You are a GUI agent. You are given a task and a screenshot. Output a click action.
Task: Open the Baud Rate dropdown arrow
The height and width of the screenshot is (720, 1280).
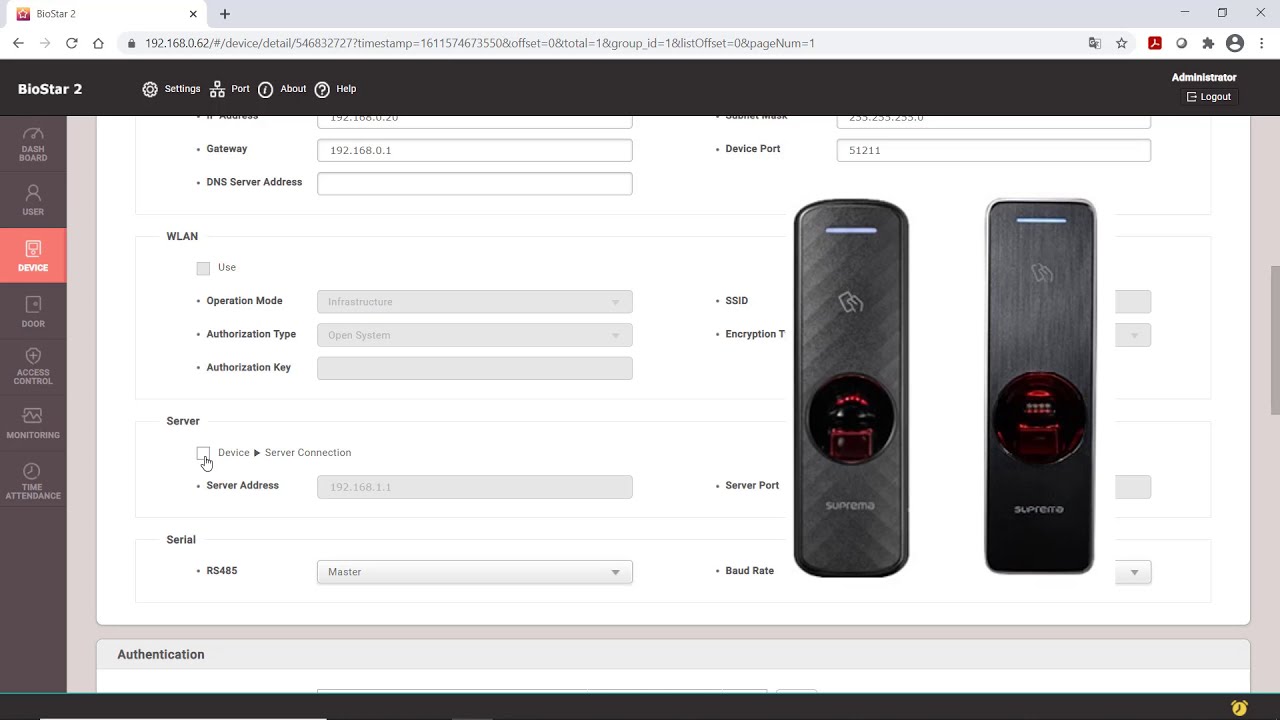click(1134, 572)
